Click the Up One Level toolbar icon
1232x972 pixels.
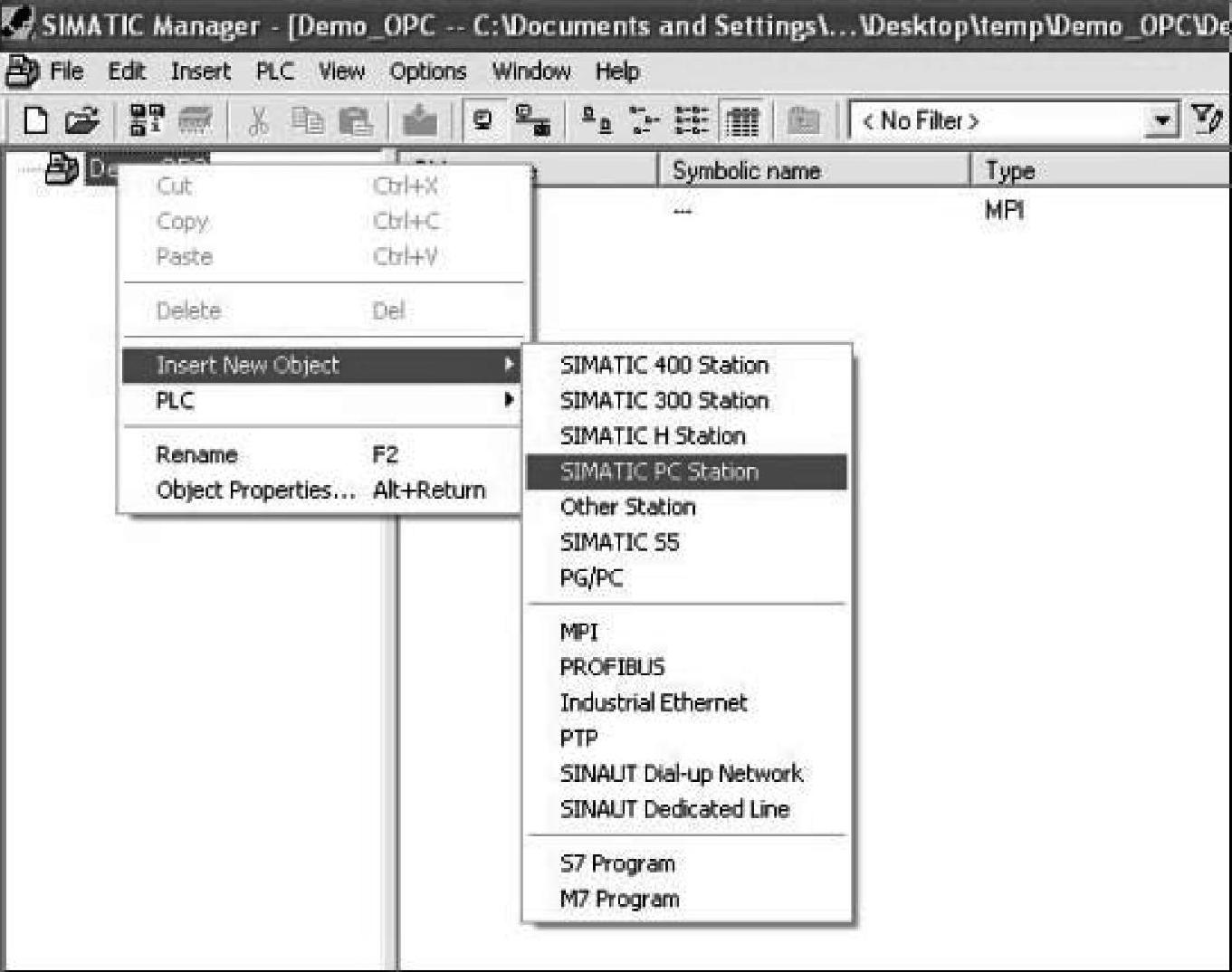802,120
